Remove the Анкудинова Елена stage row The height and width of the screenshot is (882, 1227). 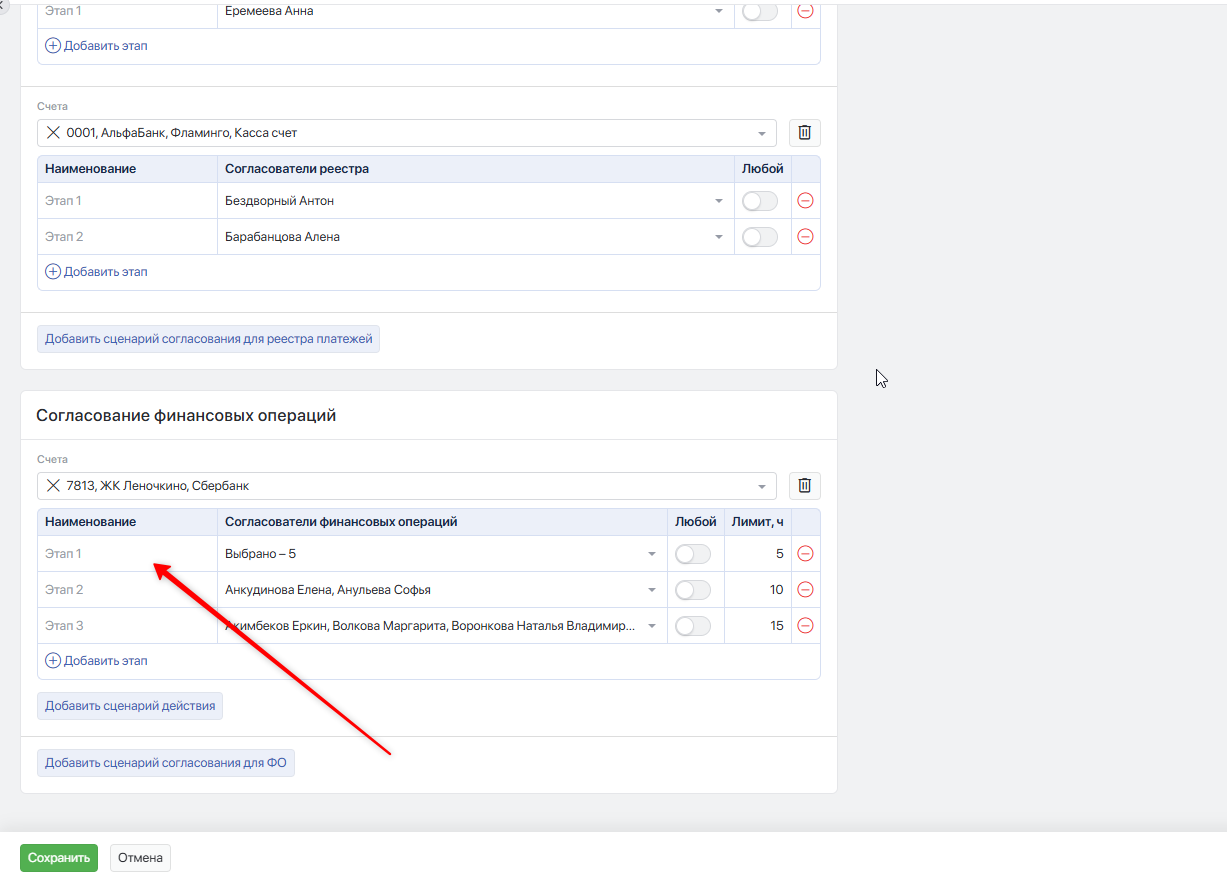805,590
